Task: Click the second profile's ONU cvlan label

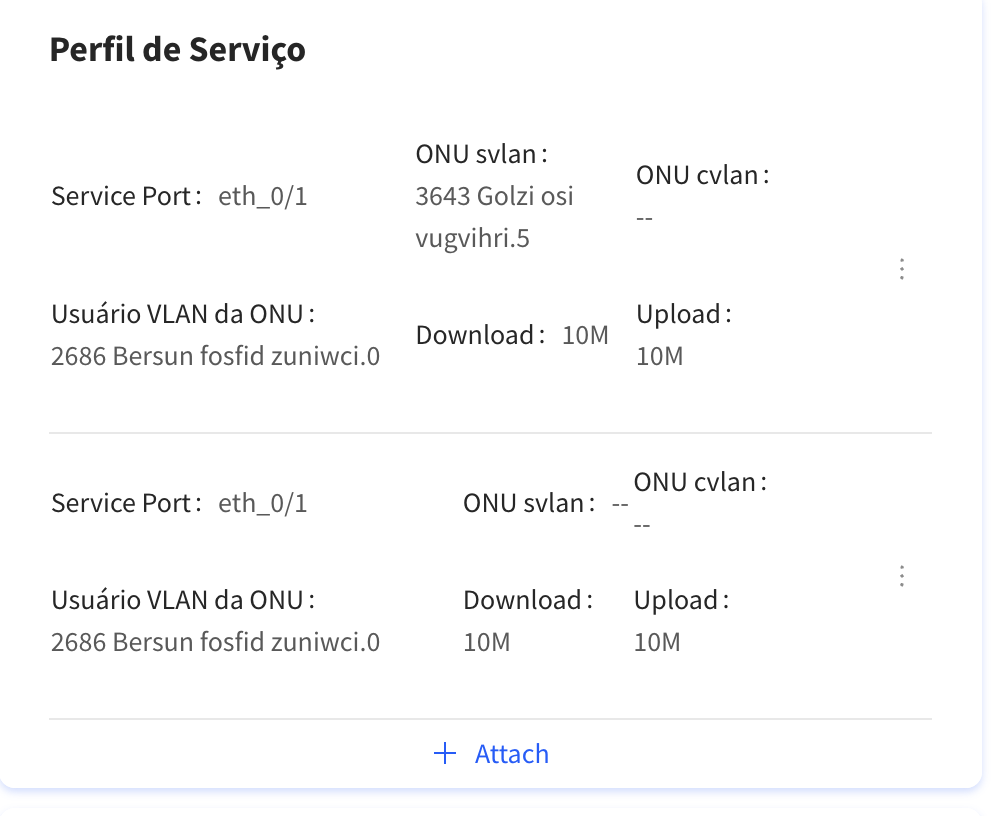Action: pyautogui.click(x=699, y=482)
